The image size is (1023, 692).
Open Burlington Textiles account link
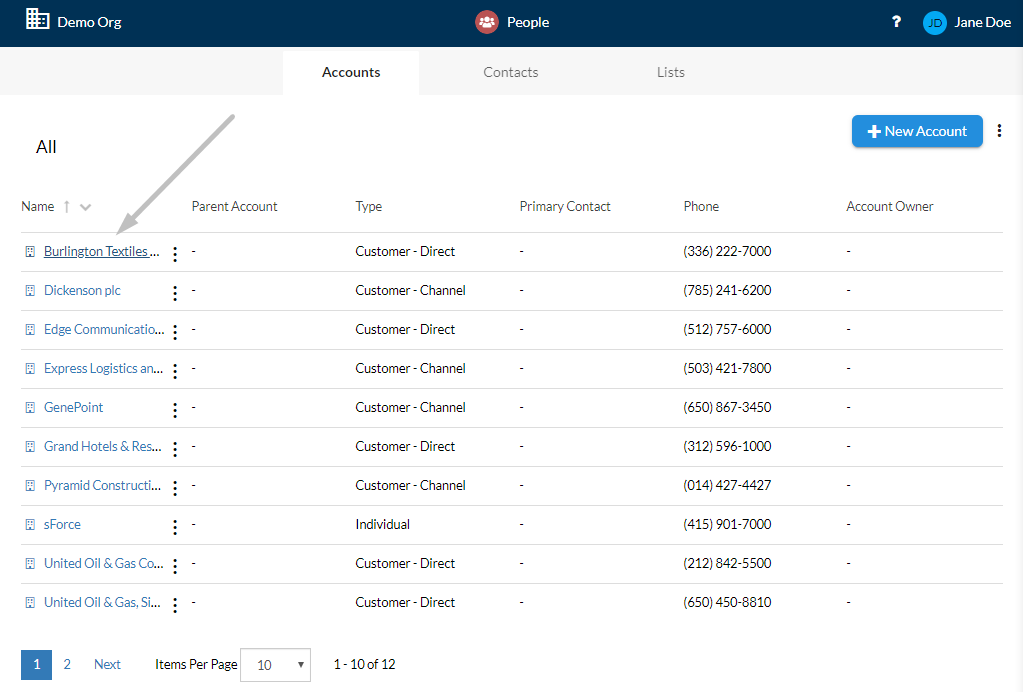pos(102,252)
